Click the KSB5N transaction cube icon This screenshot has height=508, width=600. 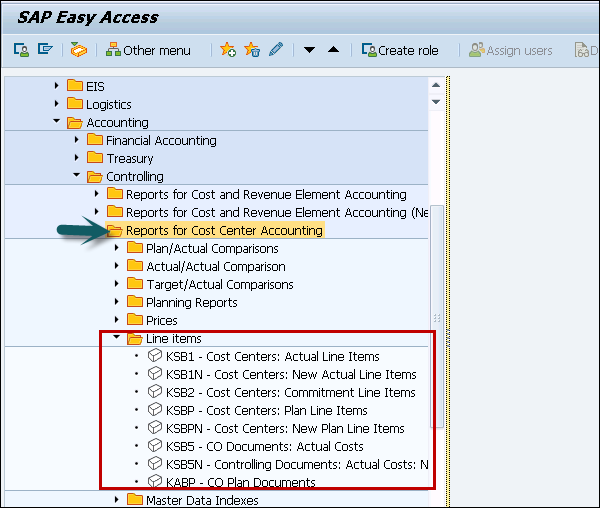pos(155,463)
